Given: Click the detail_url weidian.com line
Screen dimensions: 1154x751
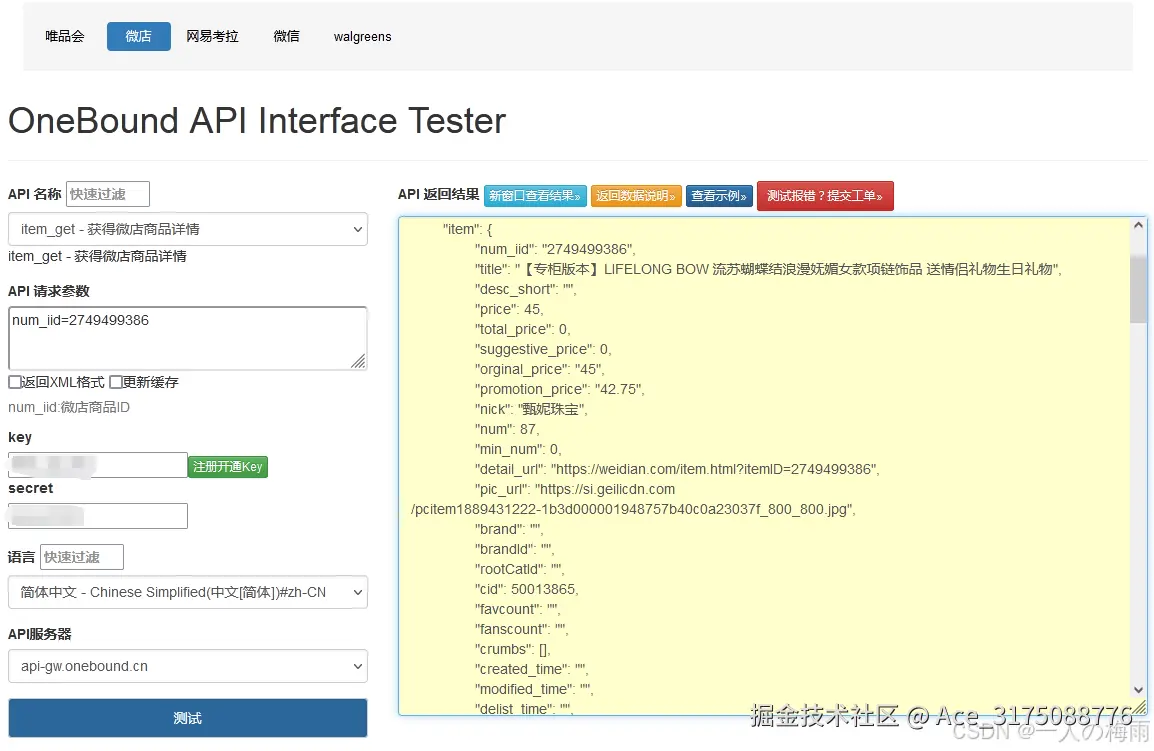Looking at the screenshot, I should [677, 470].
